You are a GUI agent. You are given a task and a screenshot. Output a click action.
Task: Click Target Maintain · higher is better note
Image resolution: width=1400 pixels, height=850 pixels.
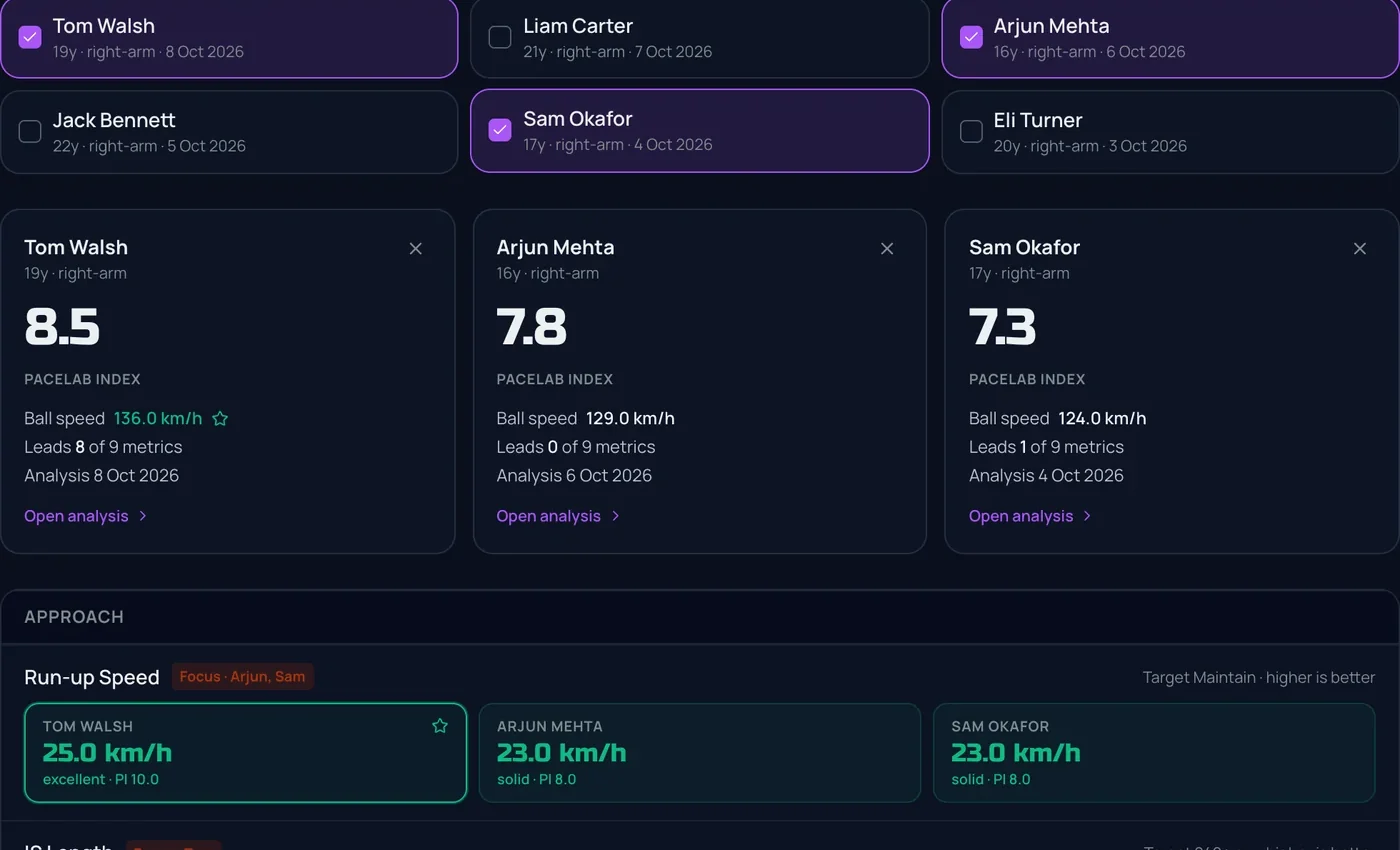pyautogui.click(x=1259, y=678)
